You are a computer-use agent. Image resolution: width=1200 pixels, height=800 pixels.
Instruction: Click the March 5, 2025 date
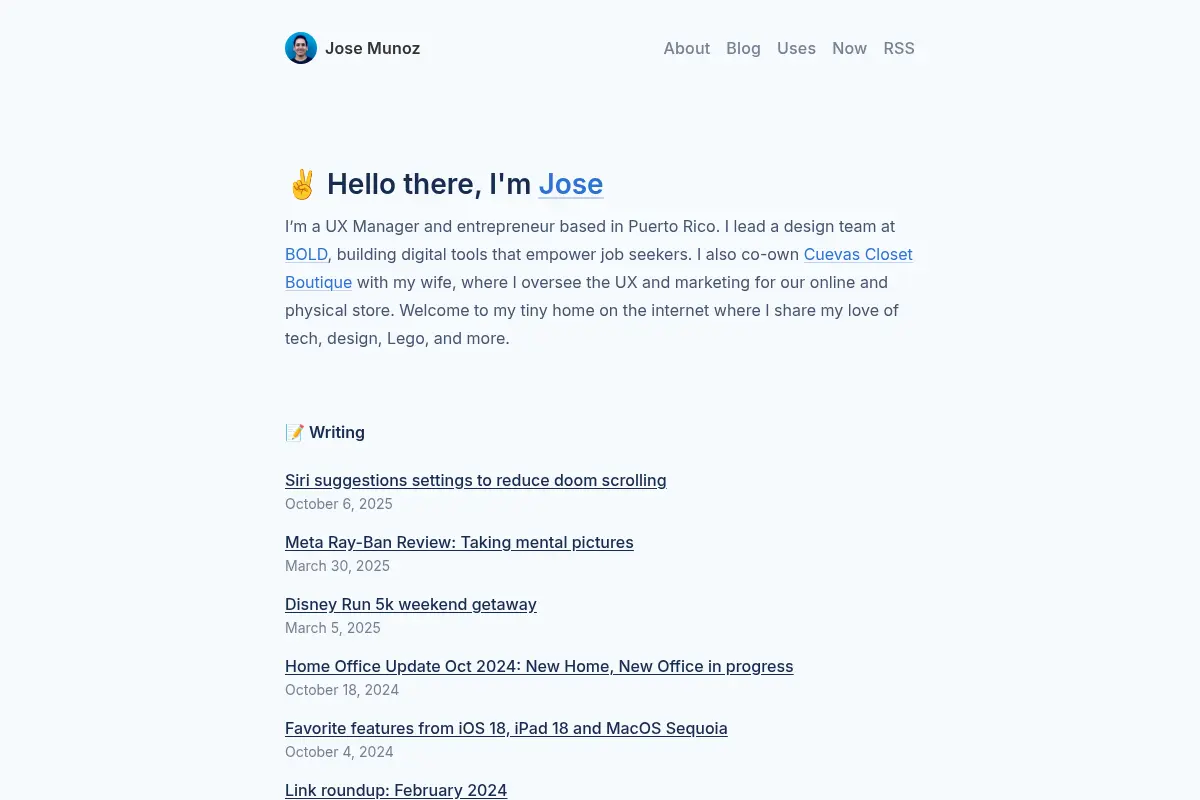(x=333, y=628)
